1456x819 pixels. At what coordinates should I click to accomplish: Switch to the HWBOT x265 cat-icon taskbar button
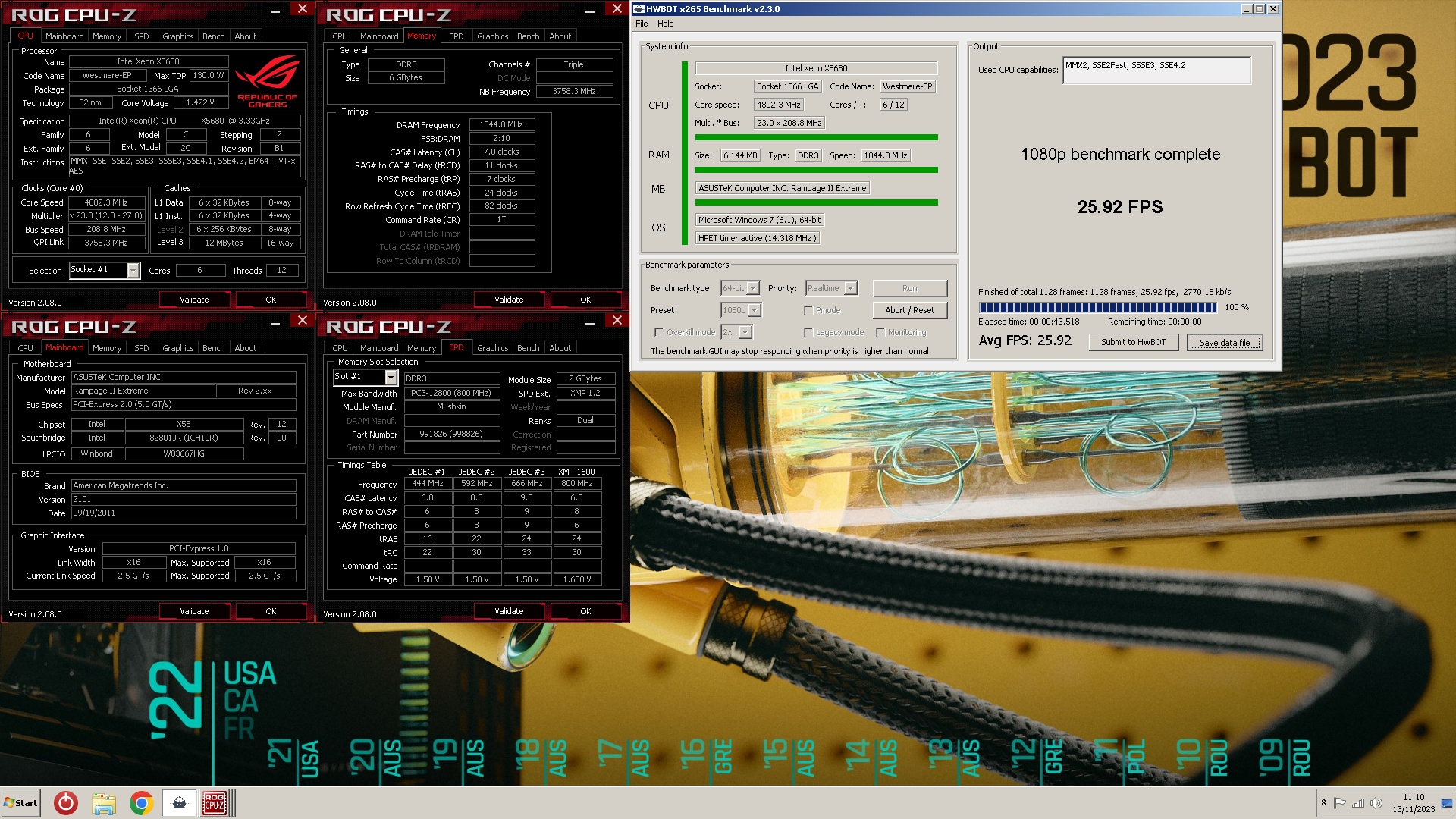click(x=179, y=803)
